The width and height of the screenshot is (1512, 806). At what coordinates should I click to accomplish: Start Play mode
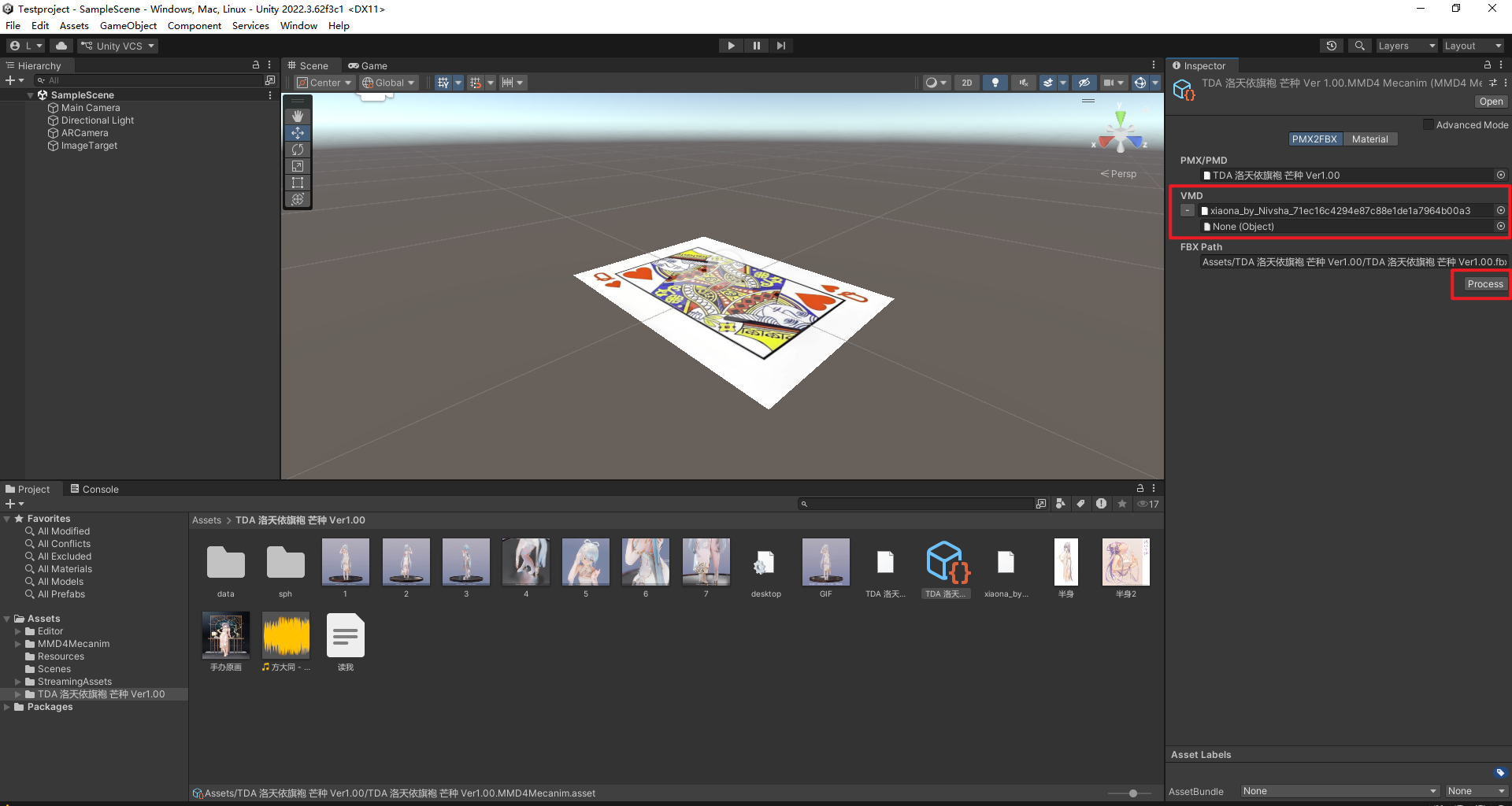pos(731,46)
